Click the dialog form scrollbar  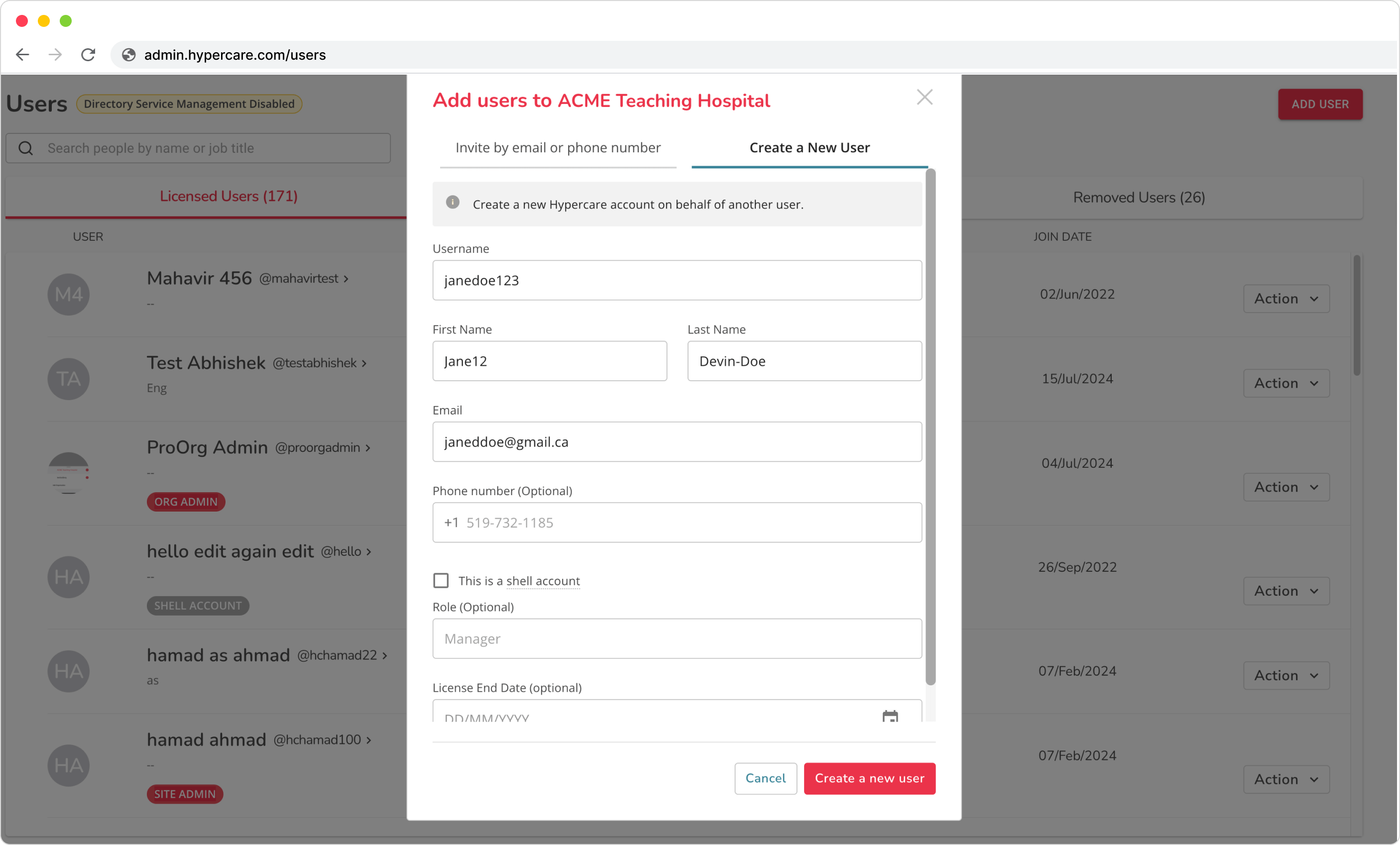930,427
